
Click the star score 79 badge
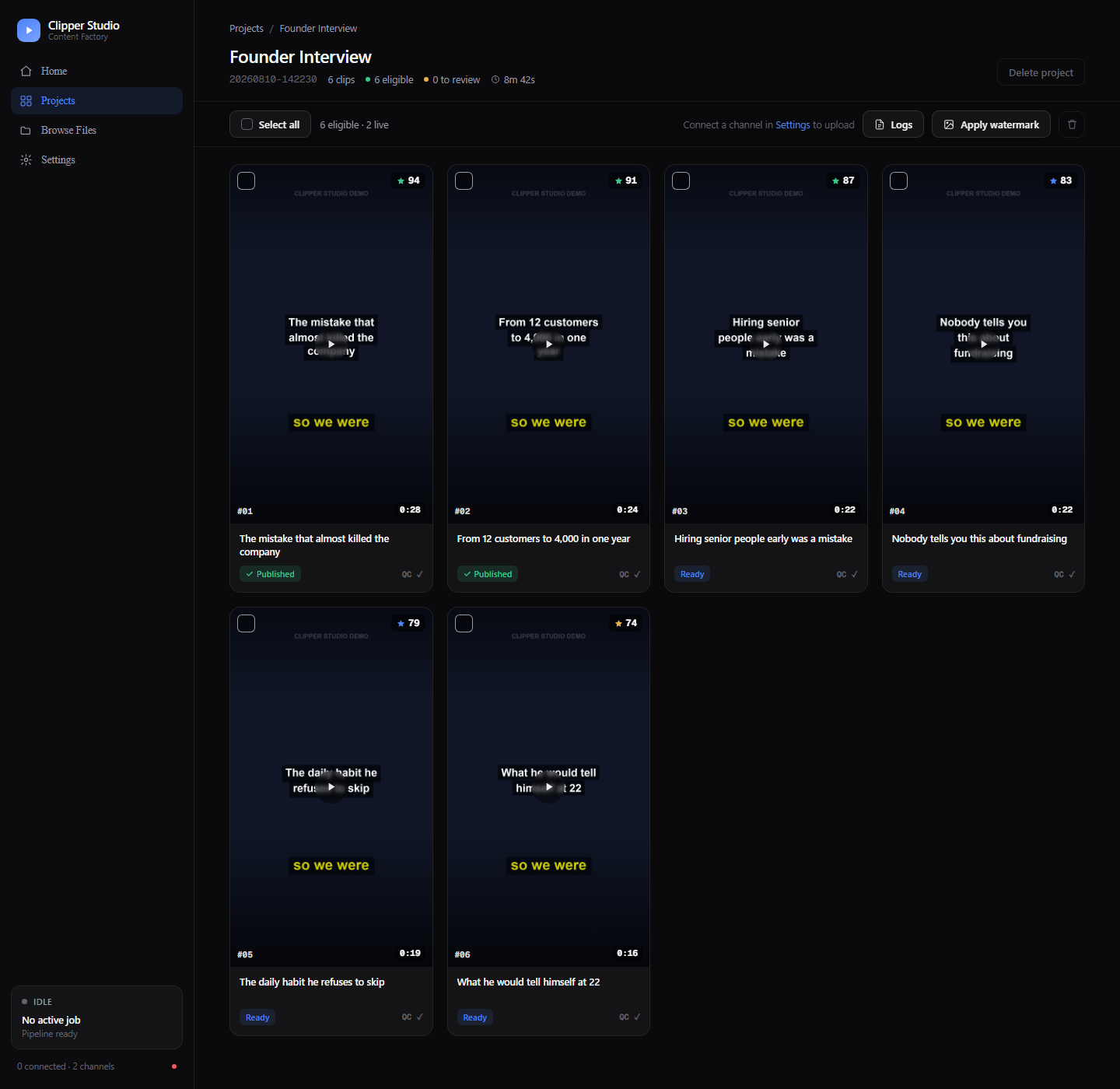click(x=408, y=623)
